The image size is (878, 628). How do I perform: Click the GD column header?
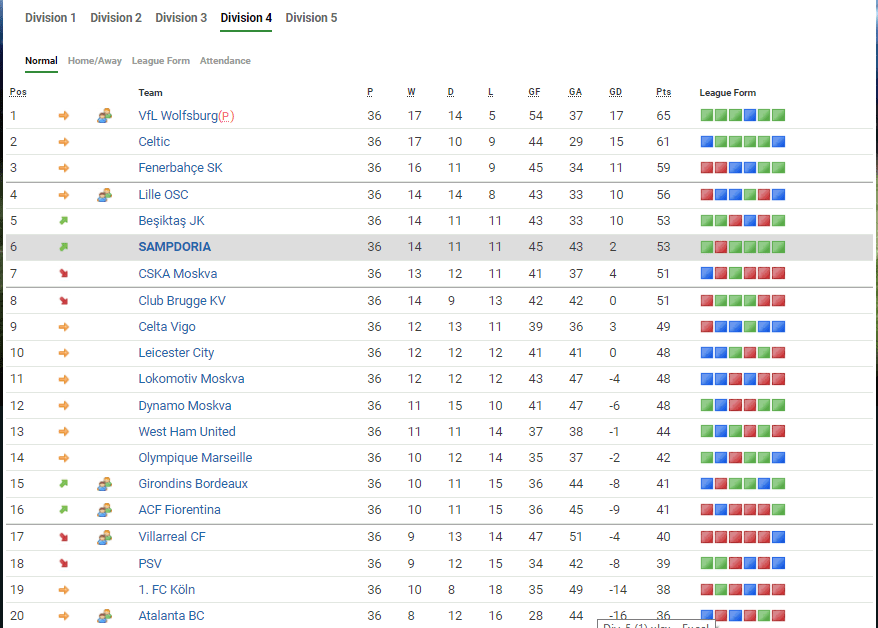coord(615,93)
